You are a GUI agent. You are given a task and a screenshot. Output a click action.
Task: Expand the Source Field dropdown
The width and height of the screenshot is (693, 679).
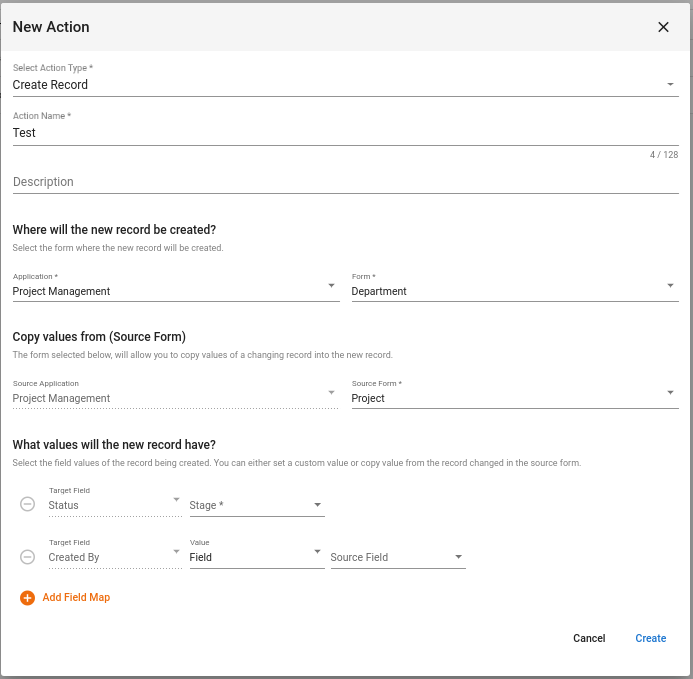click(398, 557)
